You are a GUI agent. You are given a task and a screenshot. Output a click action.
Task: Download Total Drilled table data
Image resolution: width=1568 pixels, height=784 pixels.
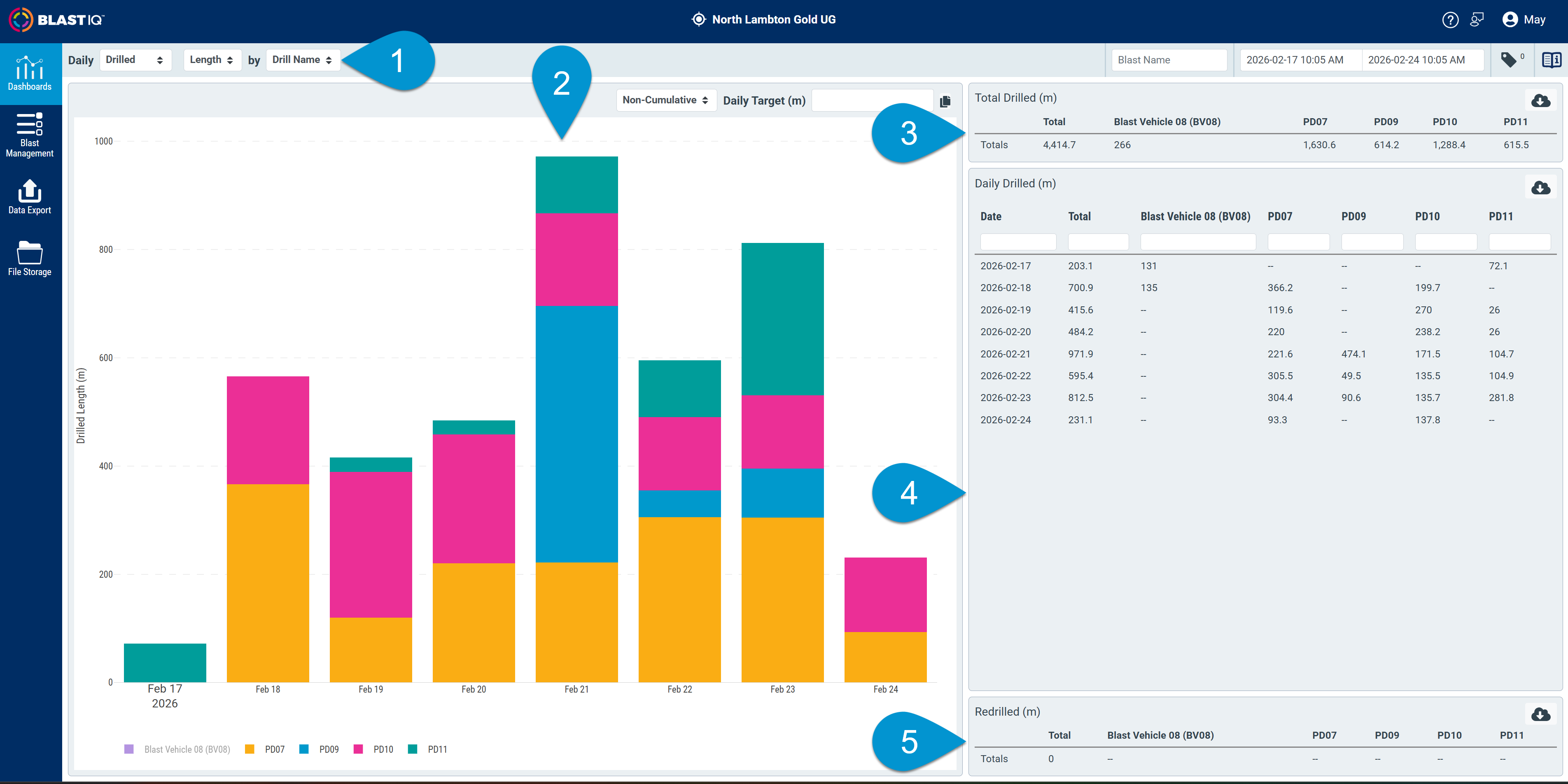pyautogui.click(x=1540, y=100)
